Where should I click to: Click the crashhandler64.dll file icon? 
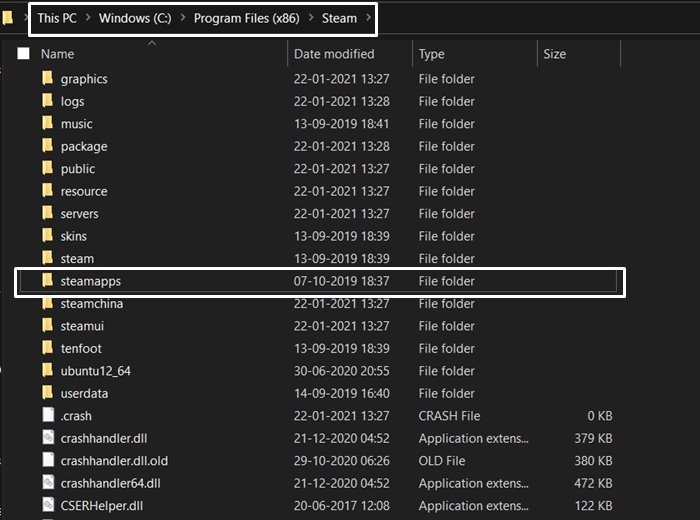tap(48, 482)
